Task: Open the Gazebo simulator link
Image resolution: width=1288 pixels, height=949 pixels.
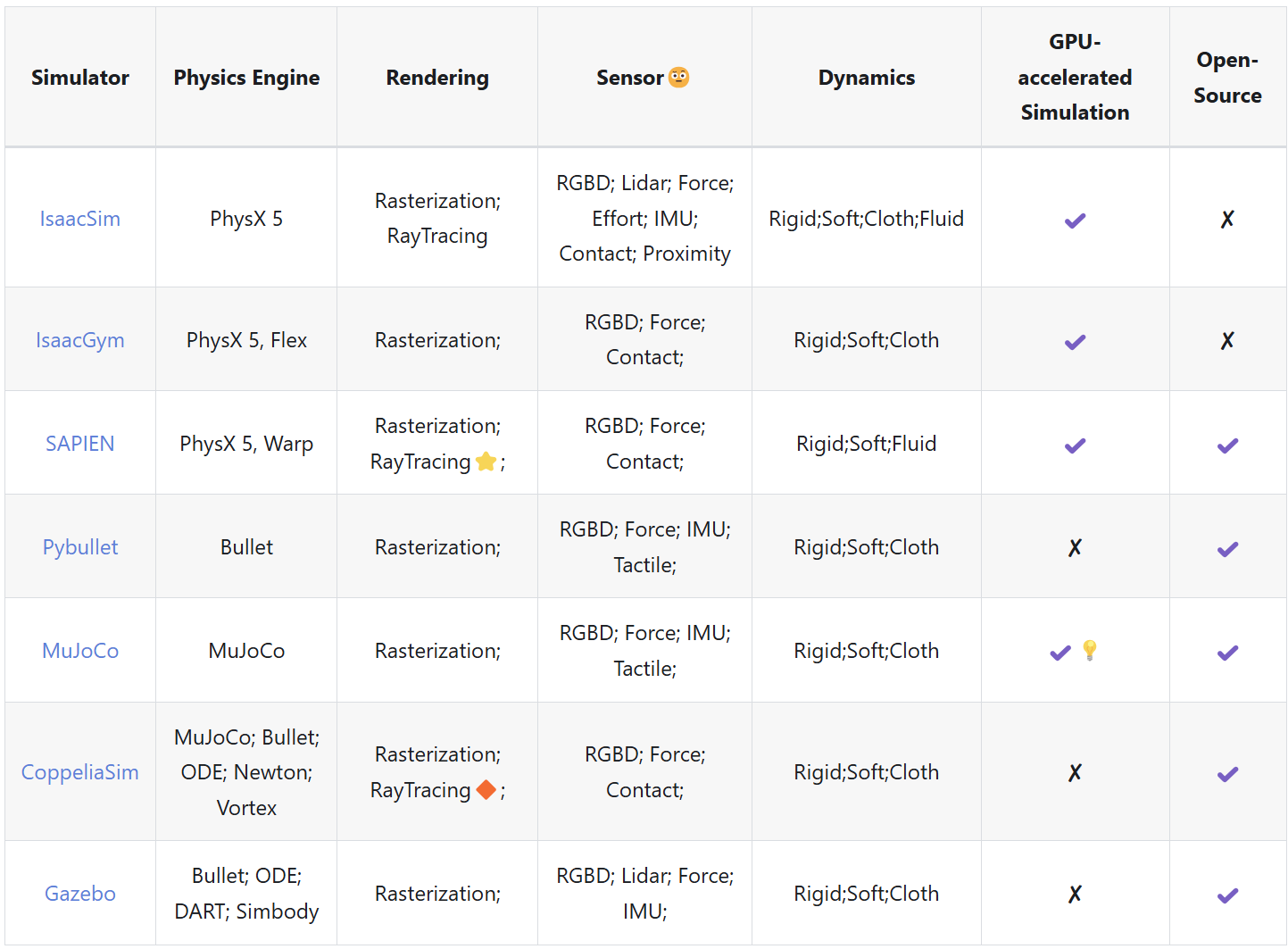Action: point(80,894)
